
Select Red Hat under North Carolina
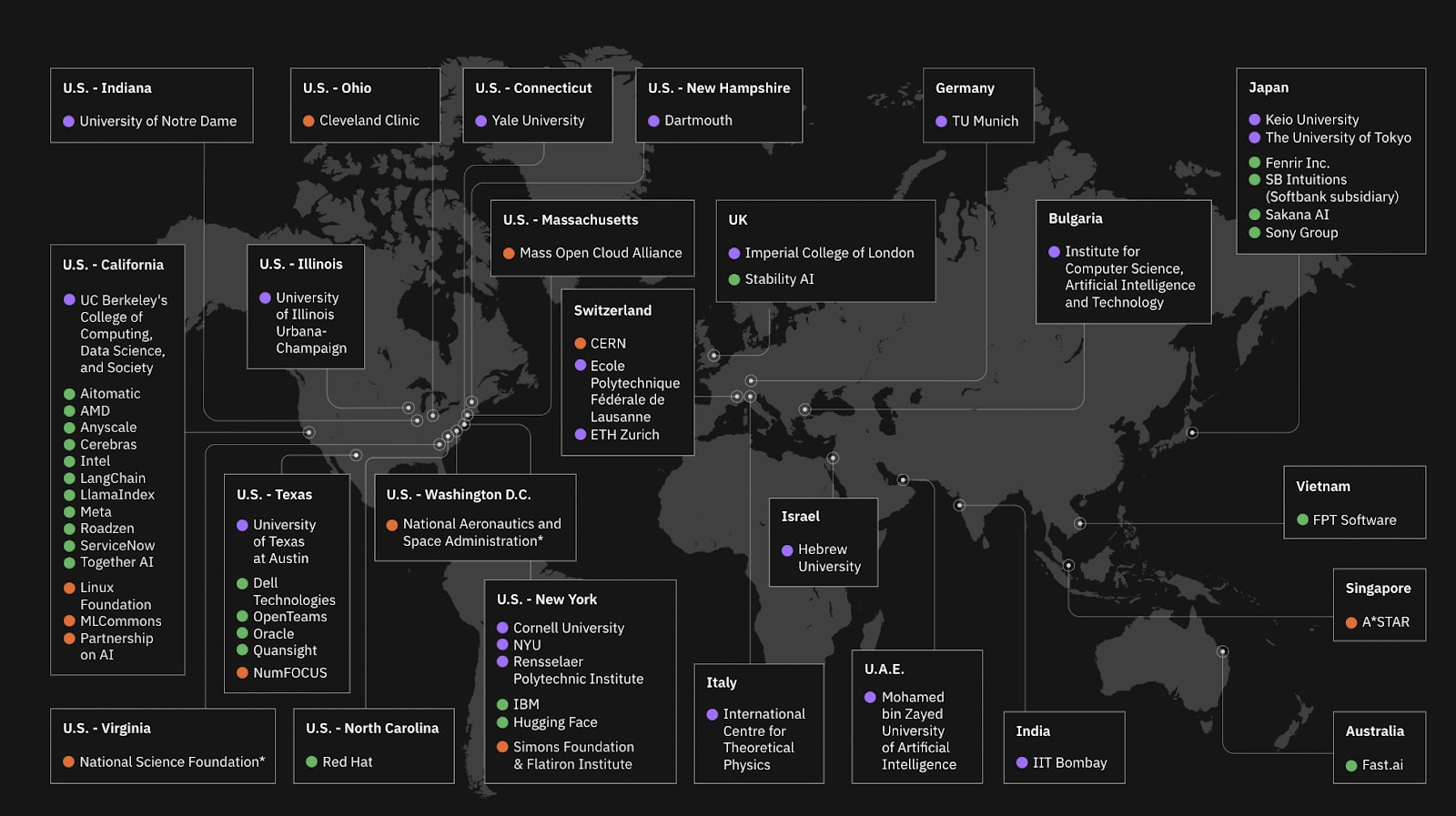(x=339, y=762)
